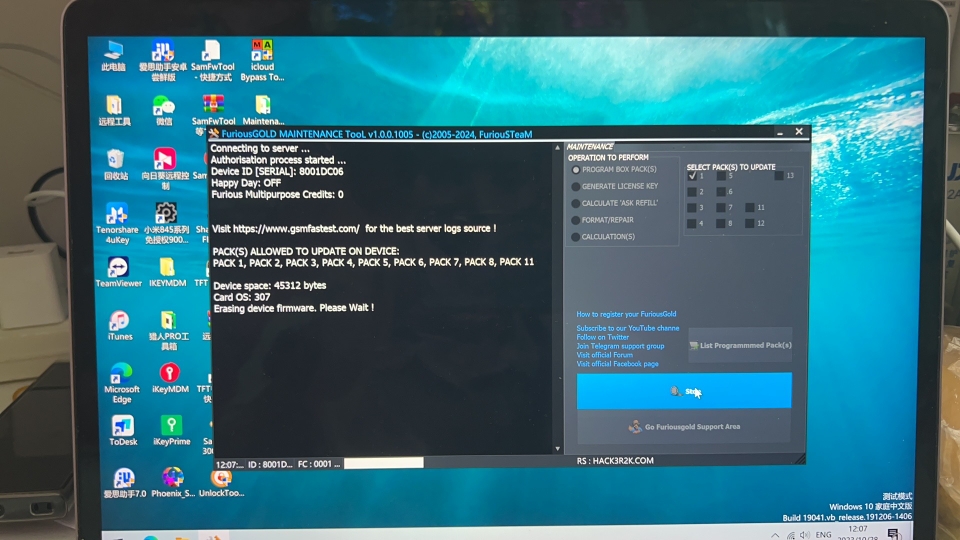Open the 回收站 recycle bin

pyautogui.click(x=116, y=164)
